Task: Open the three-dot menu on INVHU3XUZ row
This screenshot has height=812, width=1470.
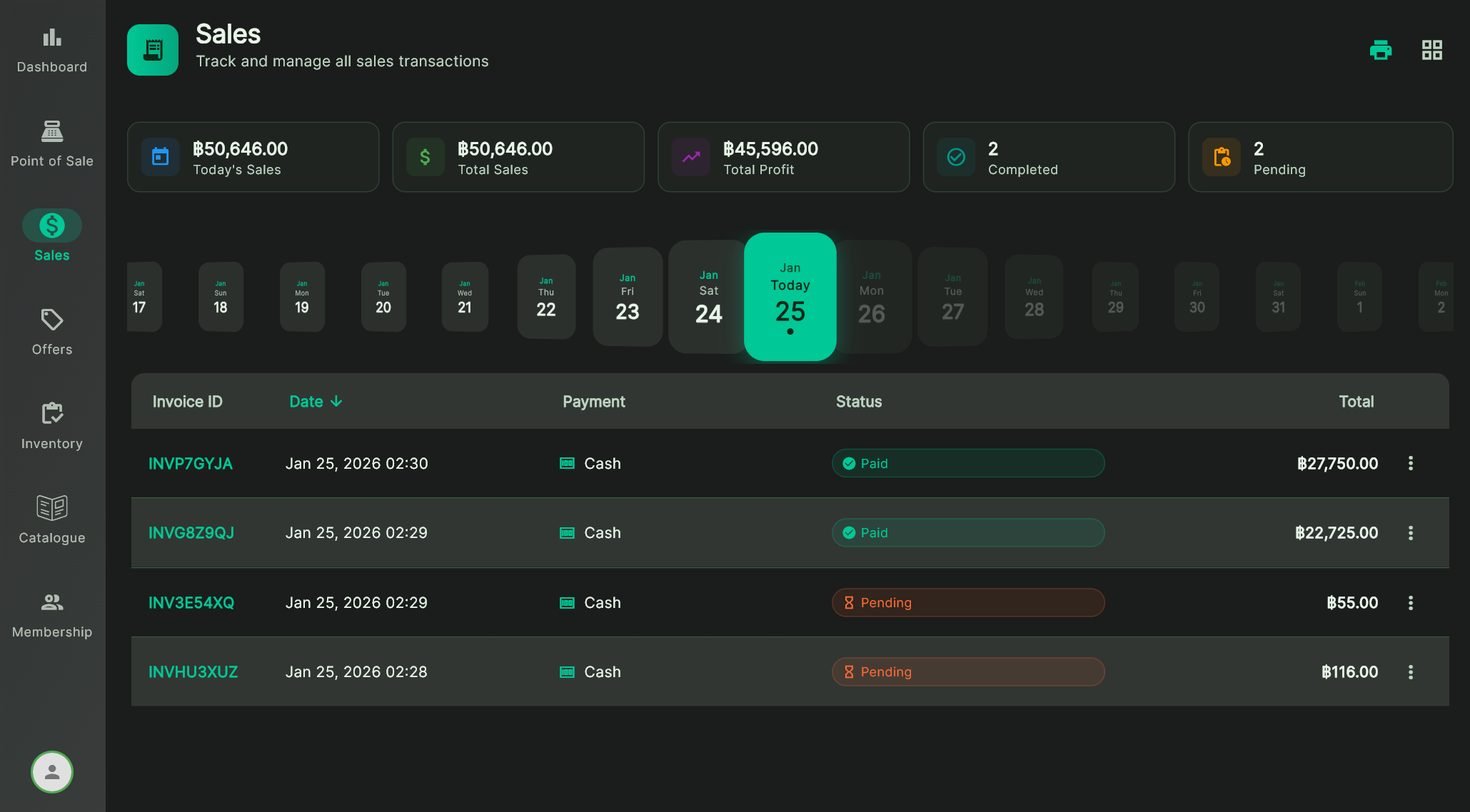Action: 1411,671
